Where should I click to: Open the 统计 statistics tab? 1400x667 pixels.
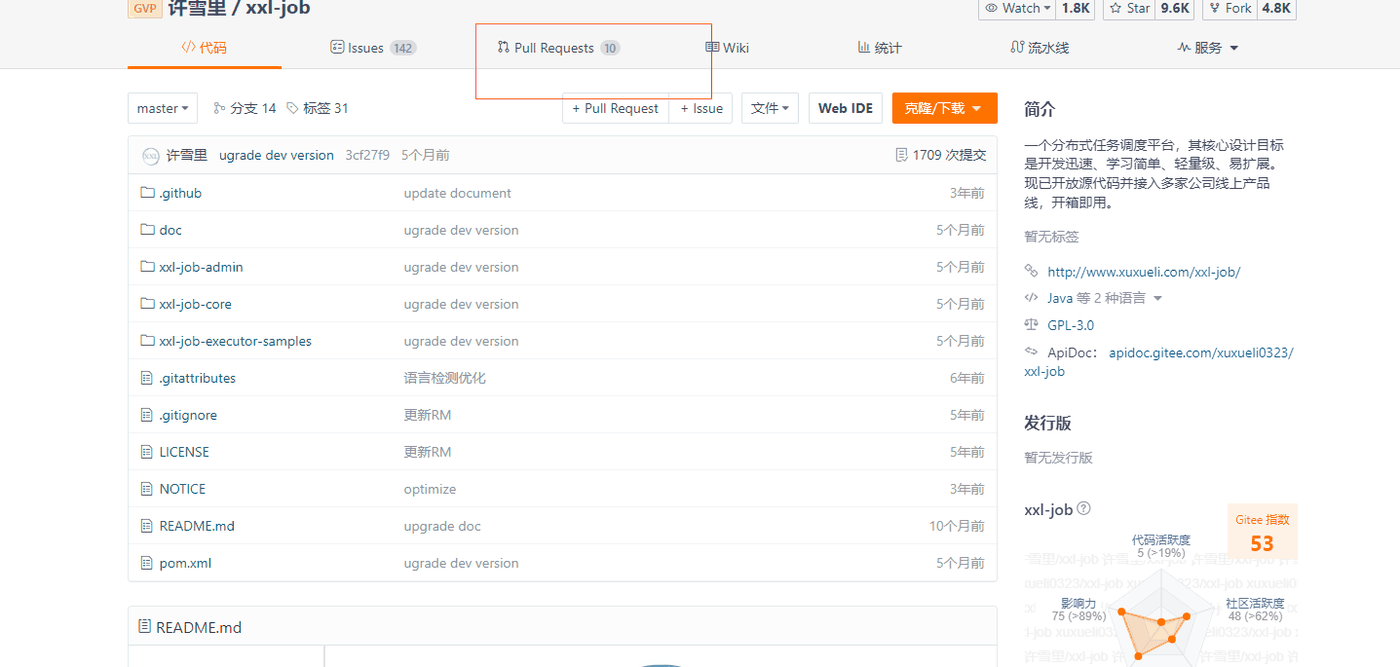pos(880,47)
